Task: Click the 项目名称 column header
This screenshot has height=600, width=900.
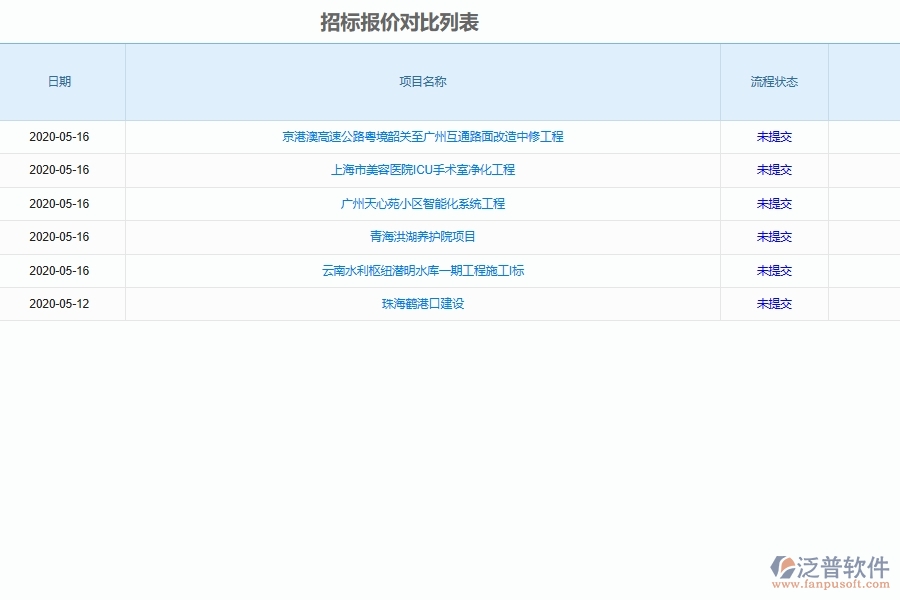Action: [422, 82]
